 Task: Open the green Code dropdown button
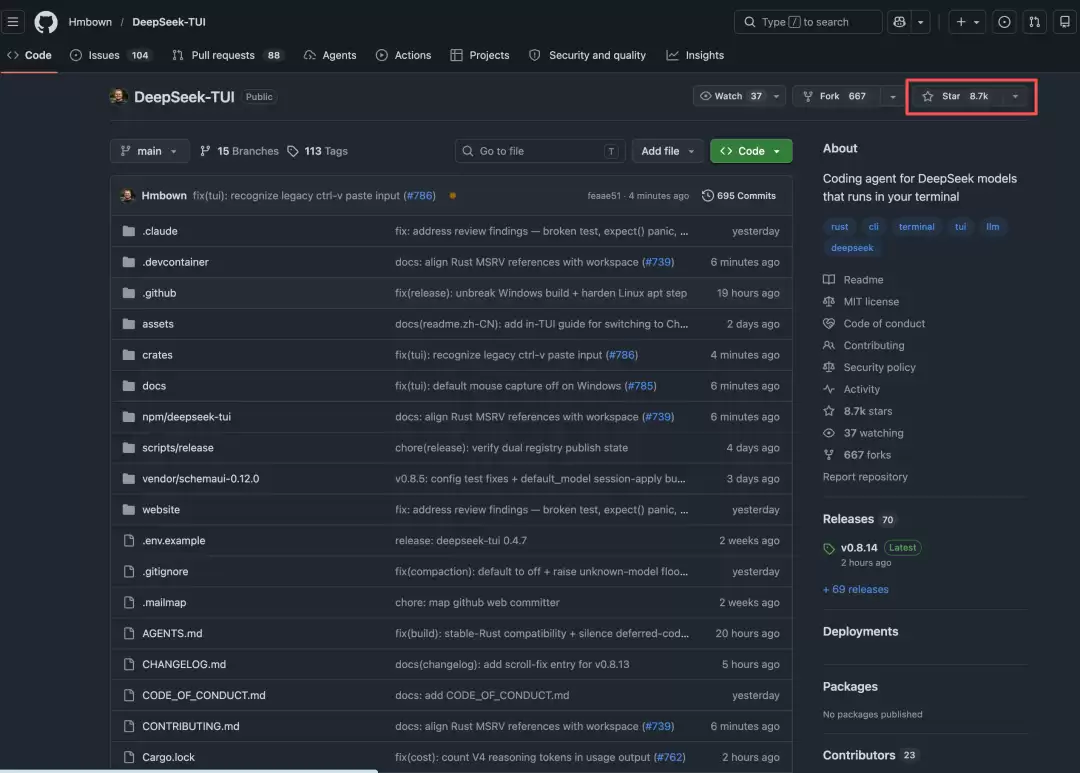[x=751, y=151]
